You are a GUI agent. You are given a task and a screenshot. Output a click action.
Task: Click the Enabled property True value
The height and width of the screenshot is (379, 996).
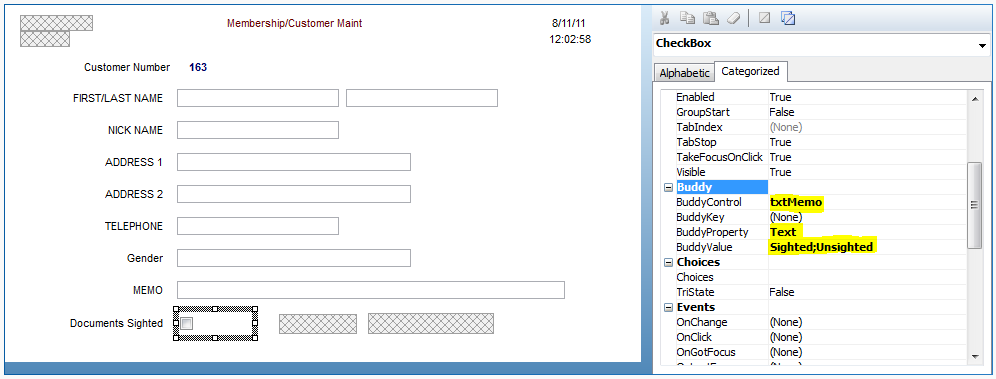780,97
